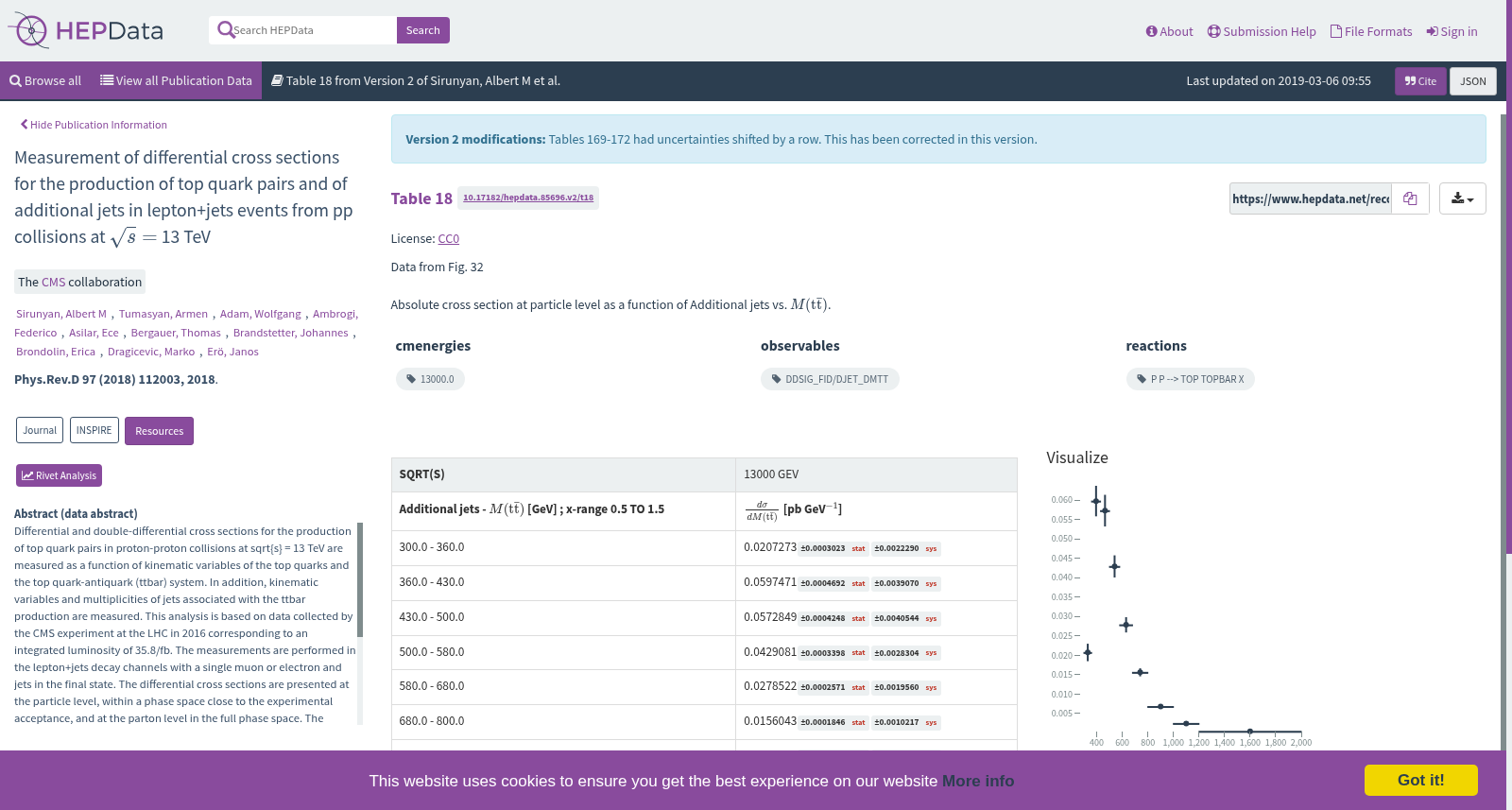This screenshot has height=810, width=1512.
Task: Open author Adam, Wolfgang
Action: click(x=261, y=314)
